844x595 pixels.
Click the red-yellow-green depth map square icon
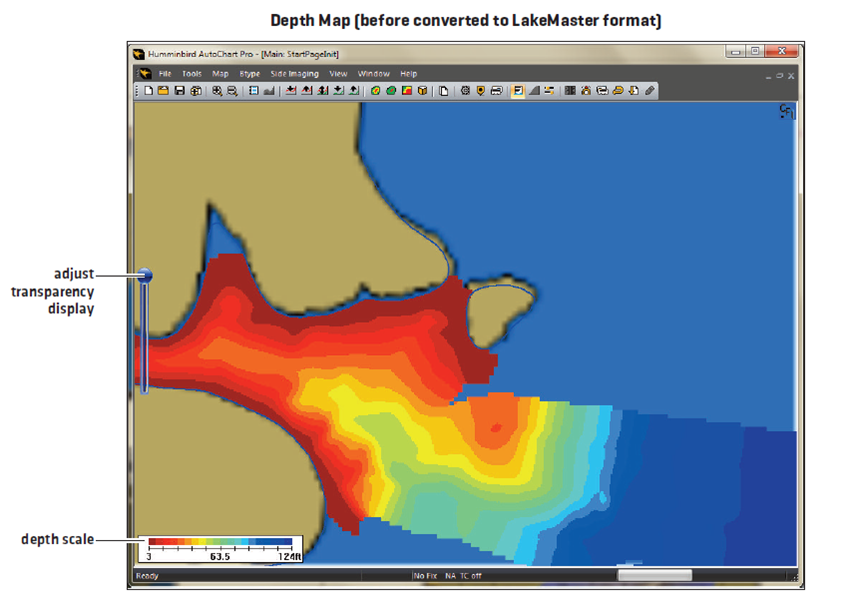click(x=407, y=90)
